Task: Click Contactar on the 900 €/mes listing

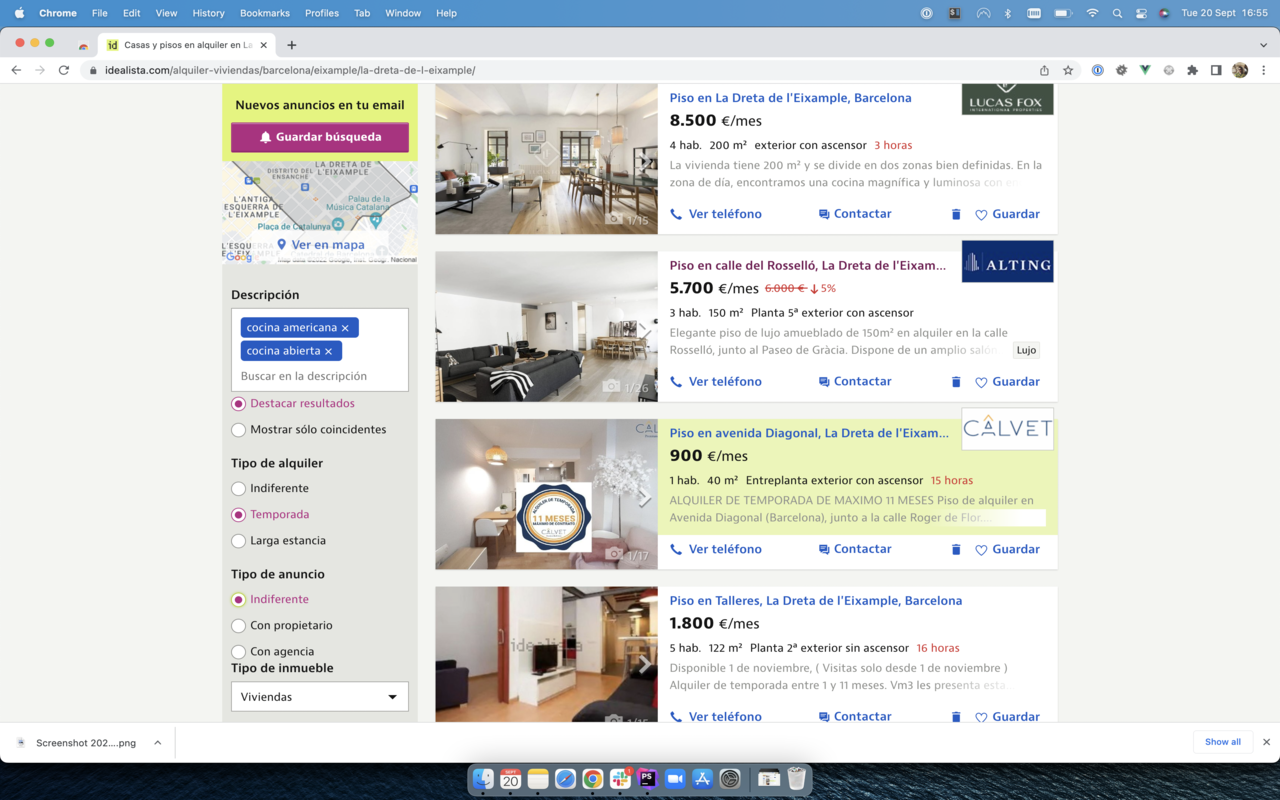Action: click(855, 549)
